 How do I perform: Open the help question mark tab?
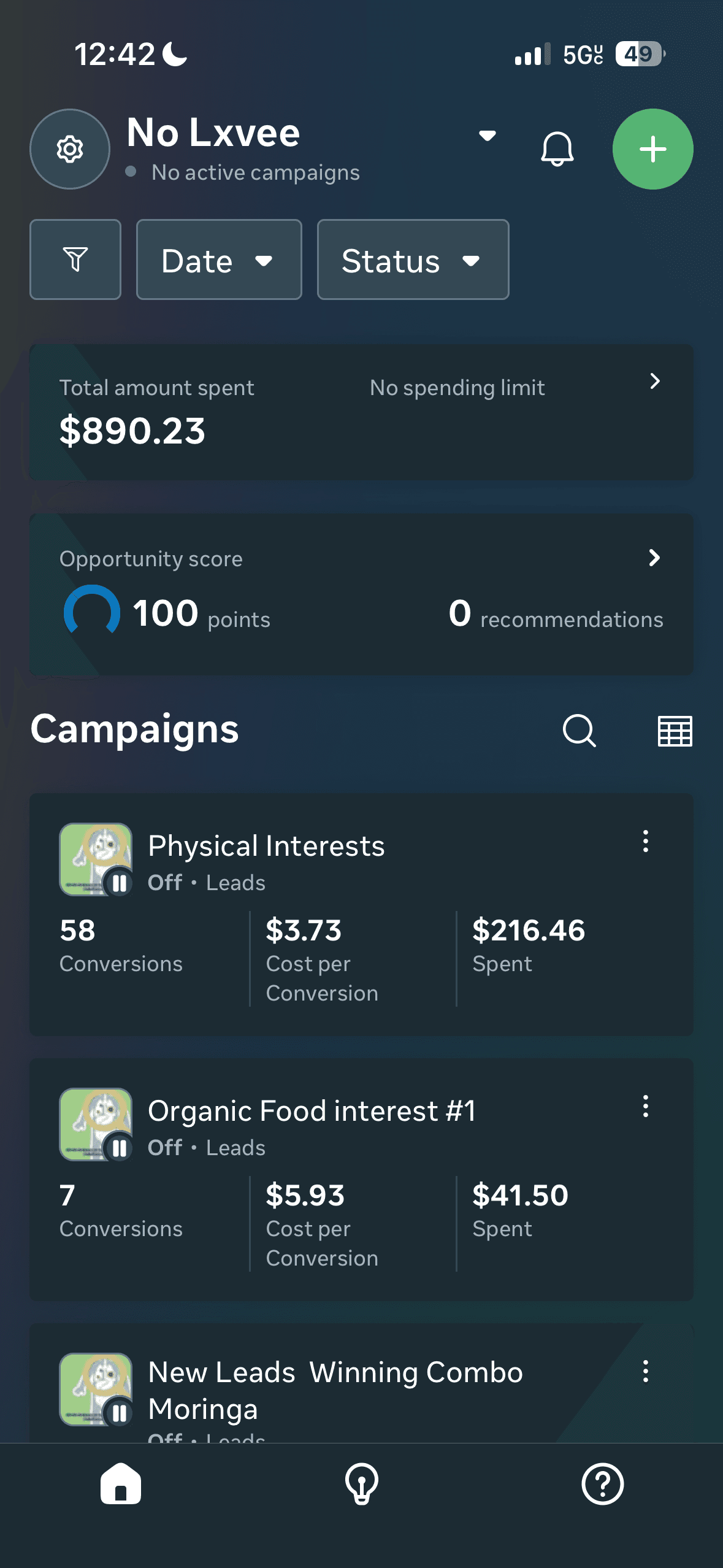602,1484
